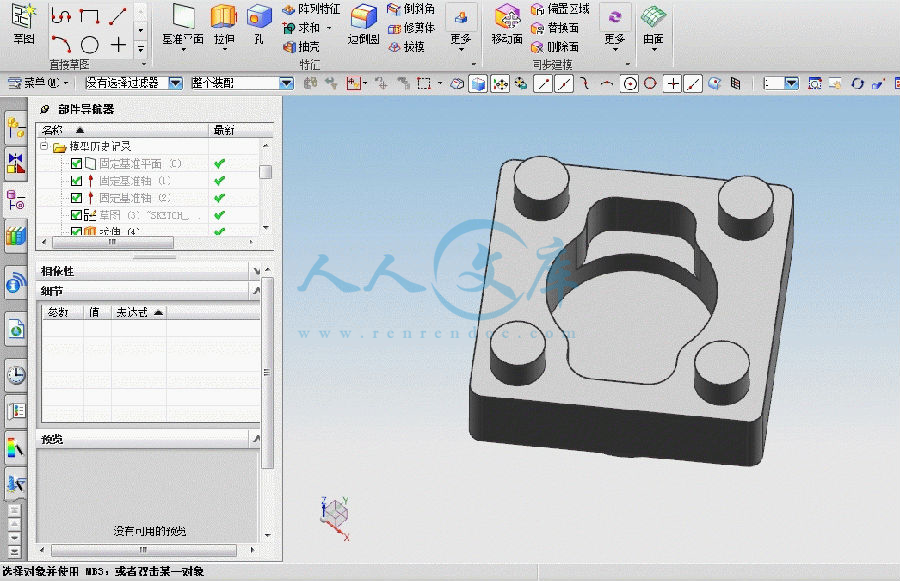Click the preview pane horizontal scrollbar
900x581 pixels.
143,550
